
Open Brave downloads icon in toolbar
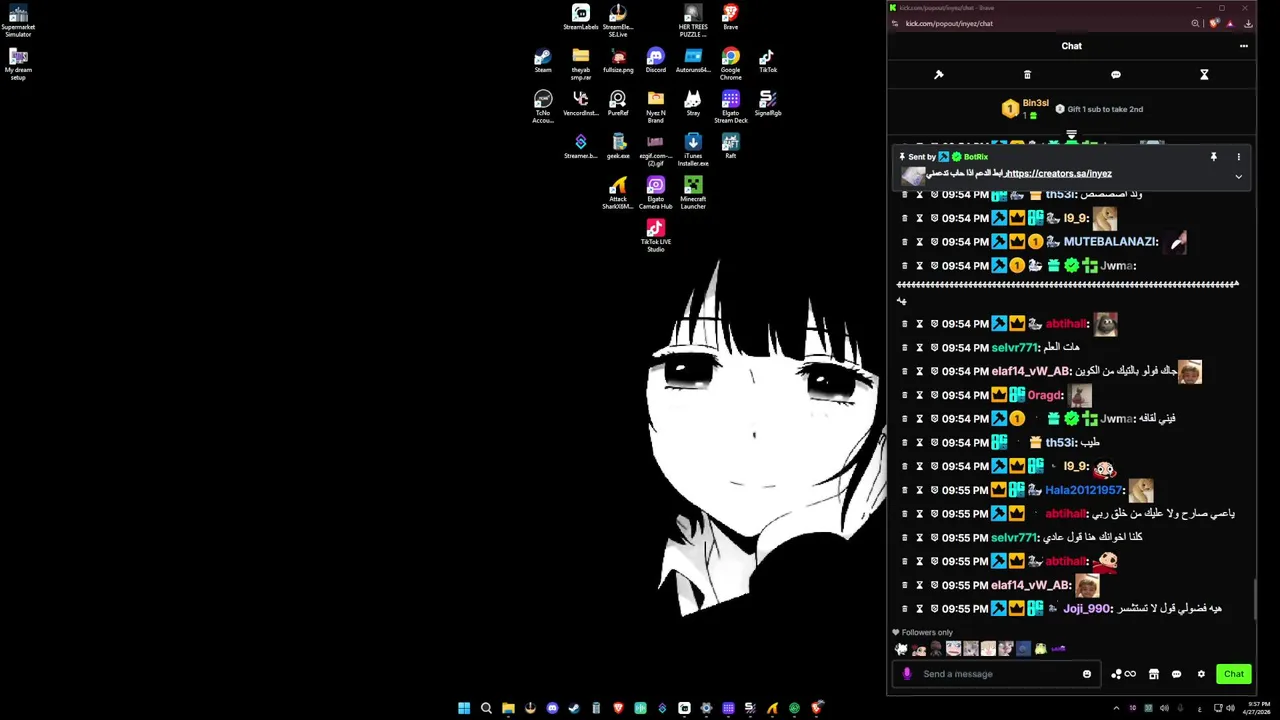tap(1248, 24)
